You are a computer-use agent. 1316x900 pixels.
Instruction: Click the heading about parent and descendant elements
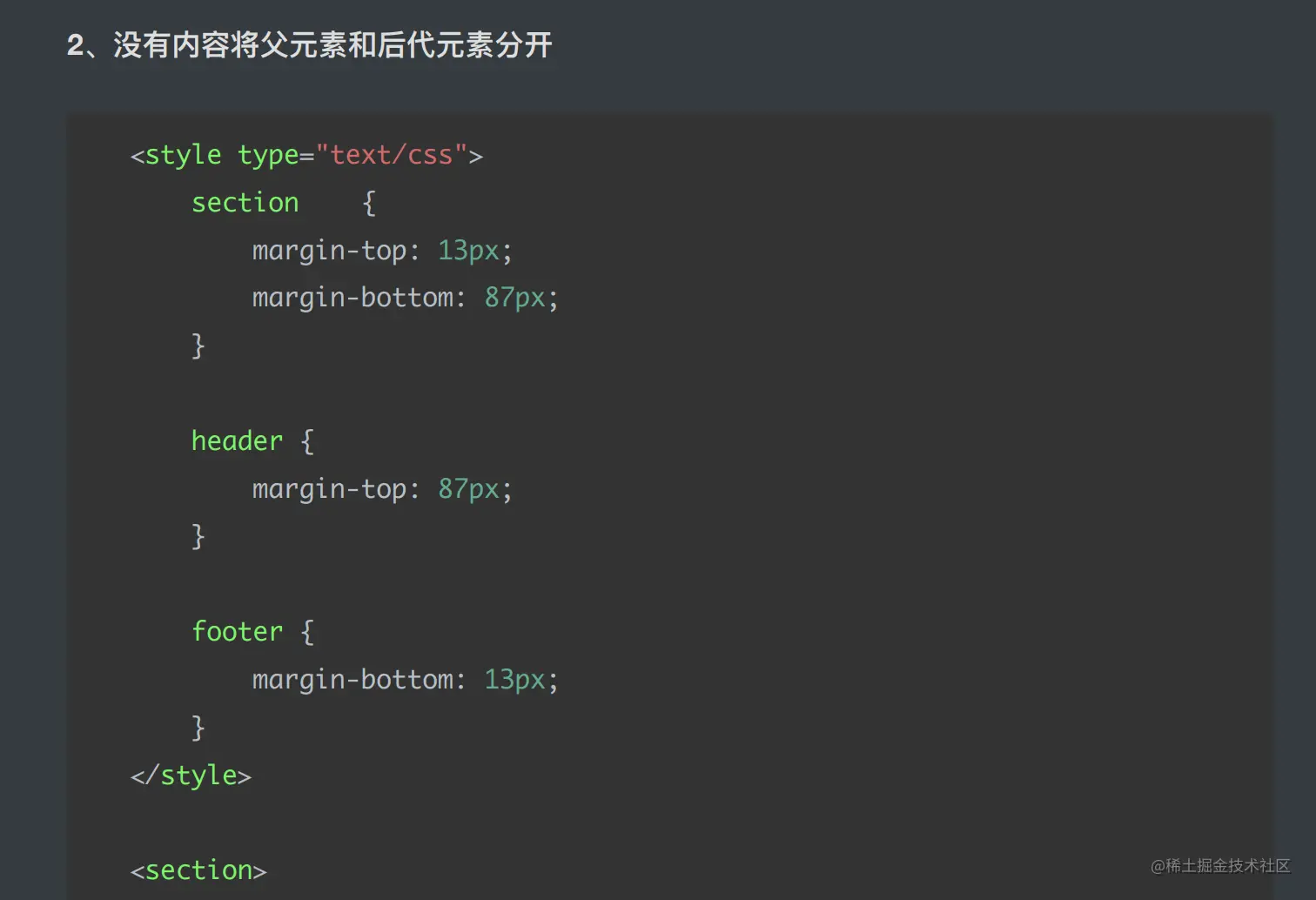click(x=310, y=45)
